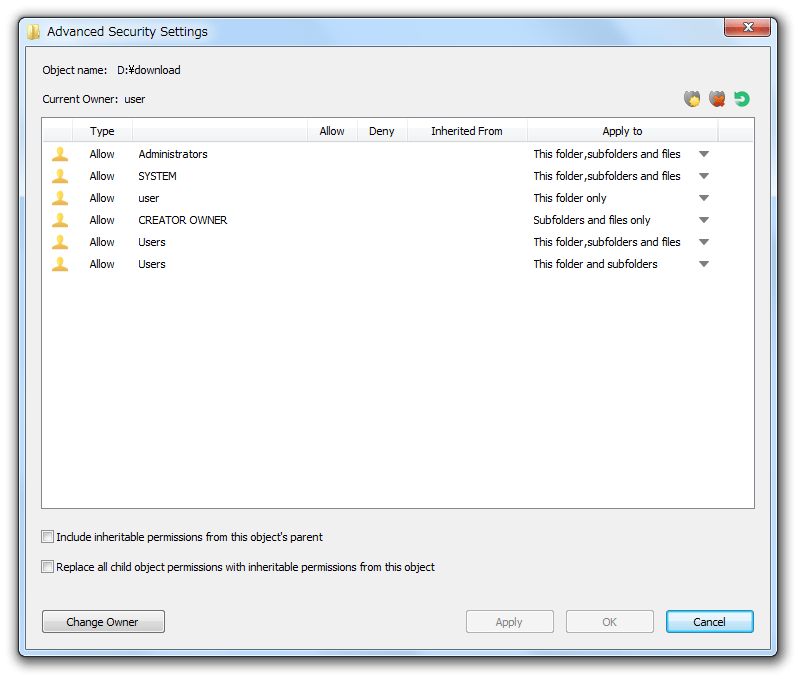Click 'This folder only' apply-to text

click(x=570, y=198)
